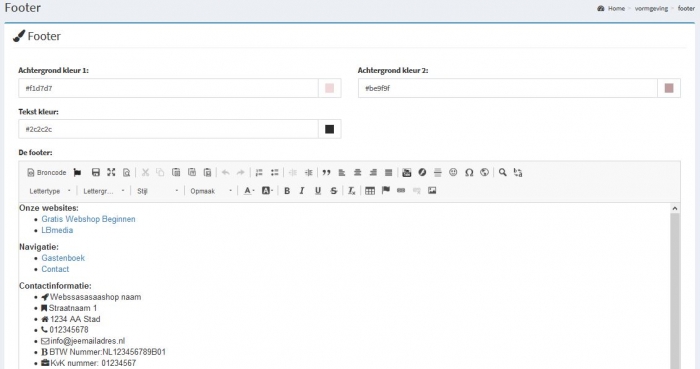Image resolution: width=700 pixels, height=369 pixels.
Task: Click the Copy icon
Action: [x=160, y=172]
